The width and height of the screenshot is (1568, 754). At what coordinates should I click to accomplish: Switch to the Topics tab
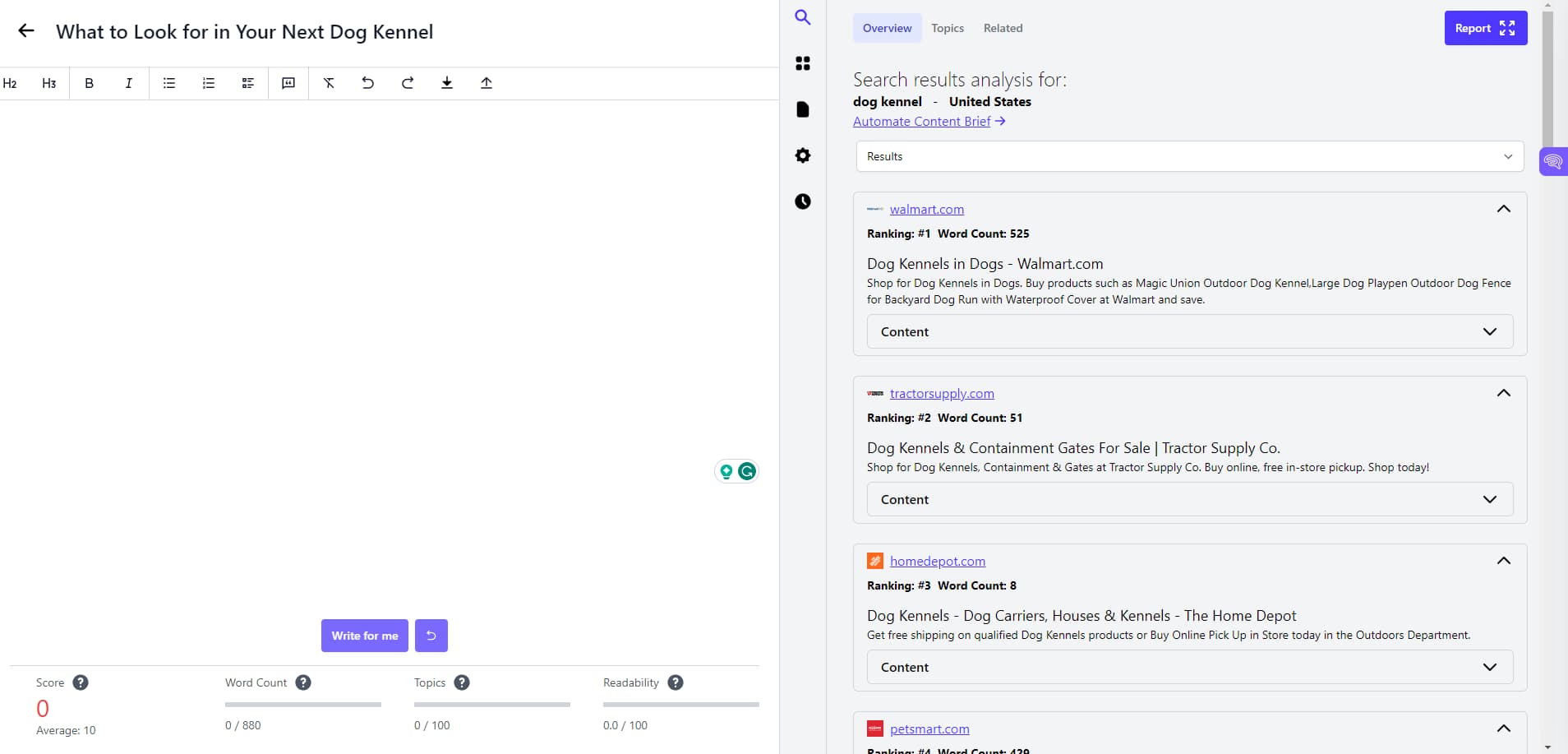click(947, 27)
